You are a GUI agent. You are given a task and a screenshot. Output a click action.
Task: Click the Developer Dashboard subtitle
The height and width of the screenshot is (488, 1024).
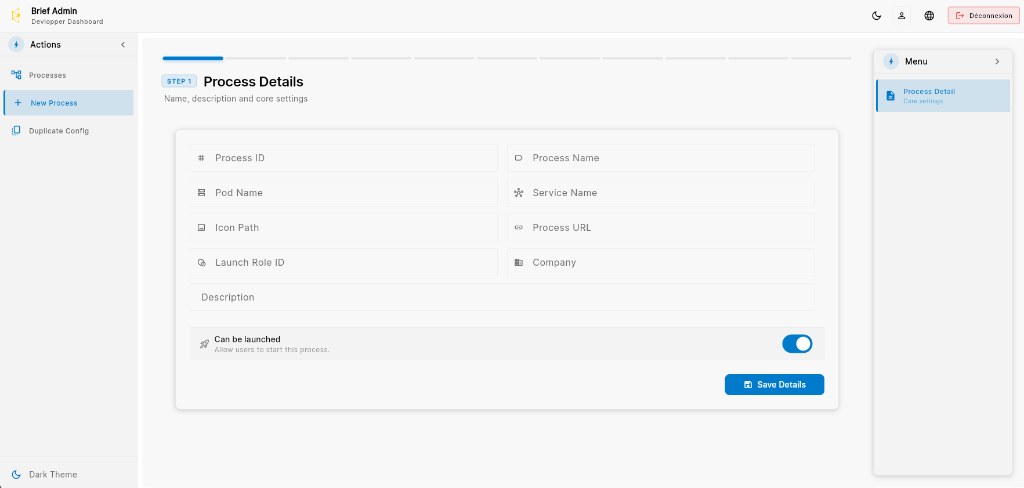point(67,22)
